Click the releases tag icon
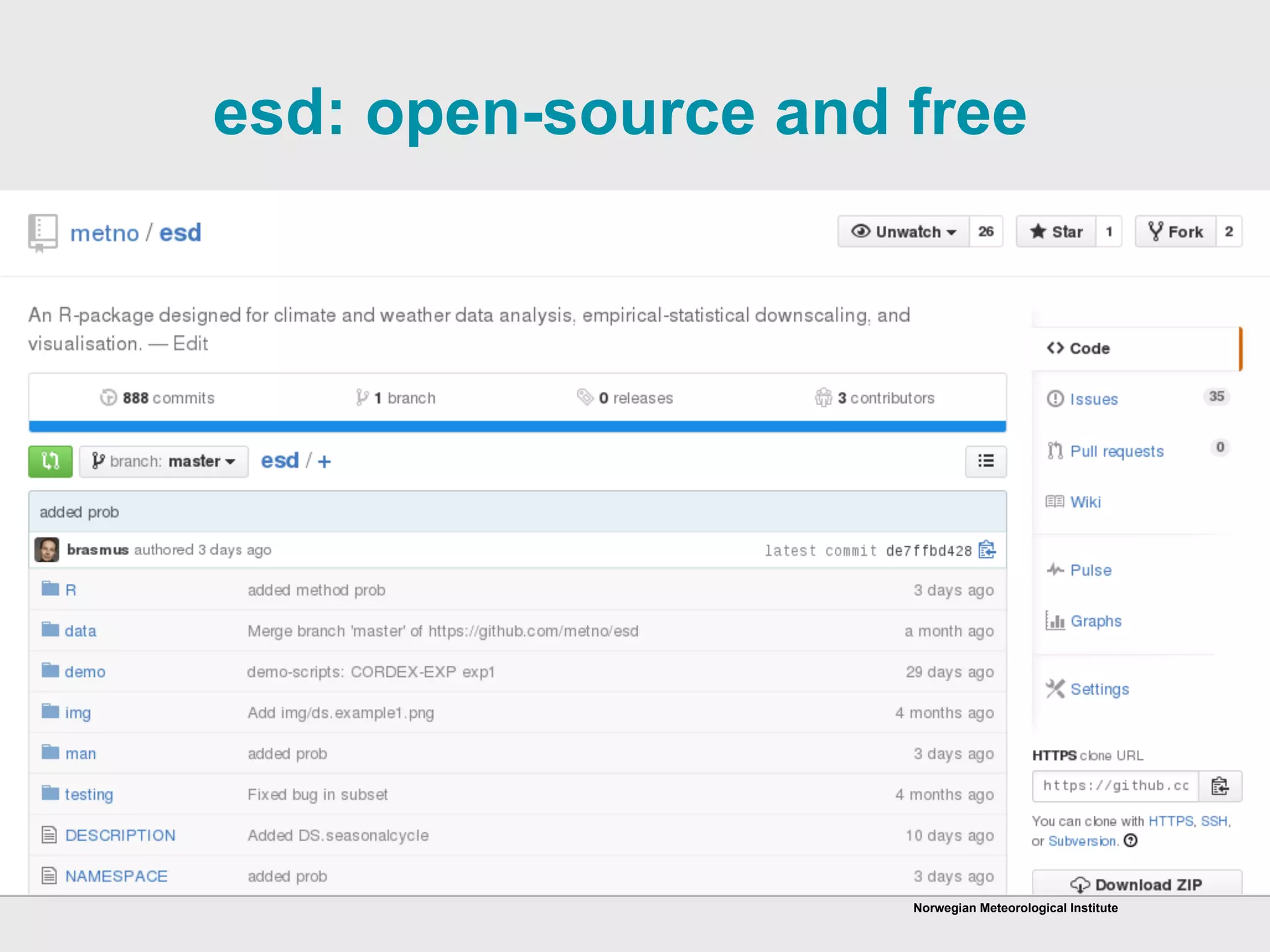Image resolution: width=1270 pixels, height=952 pixels. click(x=585, y=397)
